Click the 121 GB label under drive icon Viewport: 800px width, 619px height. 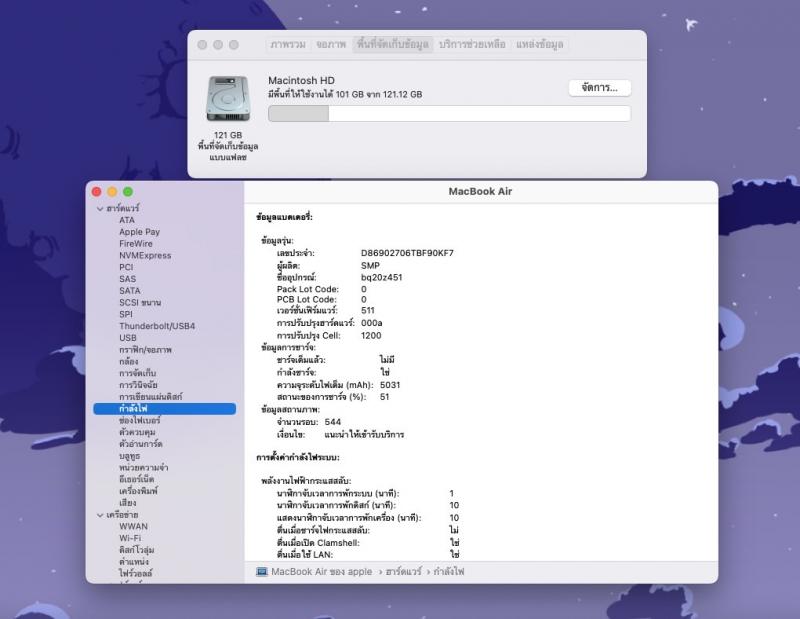click(x=228, y=135)
